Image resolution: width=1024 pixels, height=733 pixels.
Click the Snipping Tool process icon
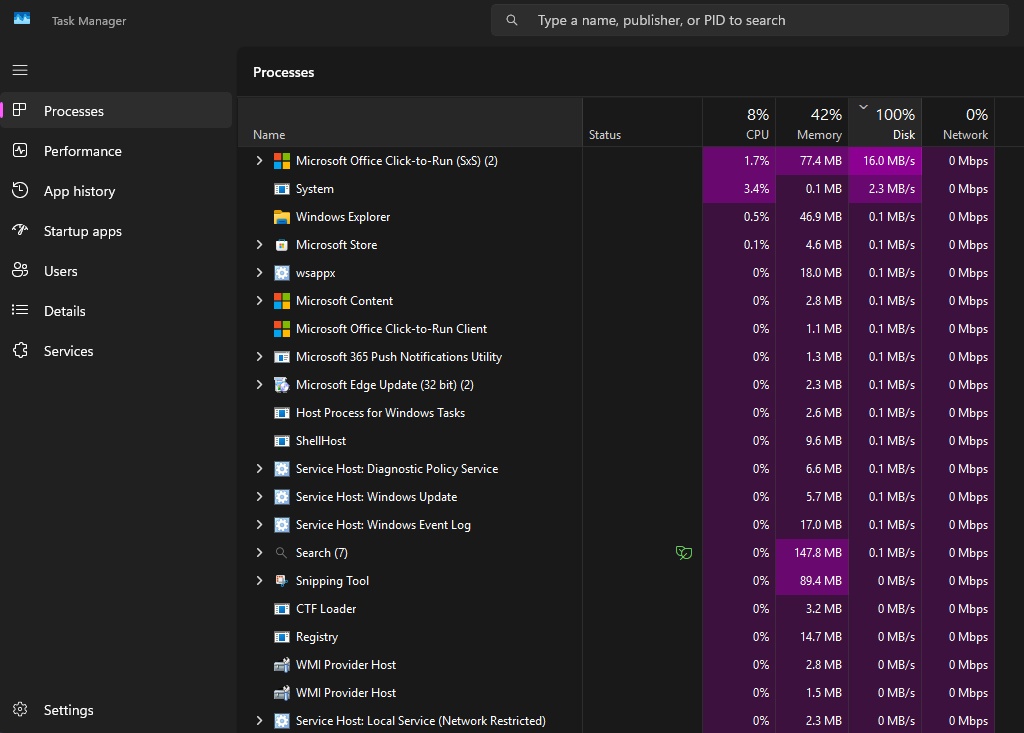pyautogui.click(x=281, y=581)
